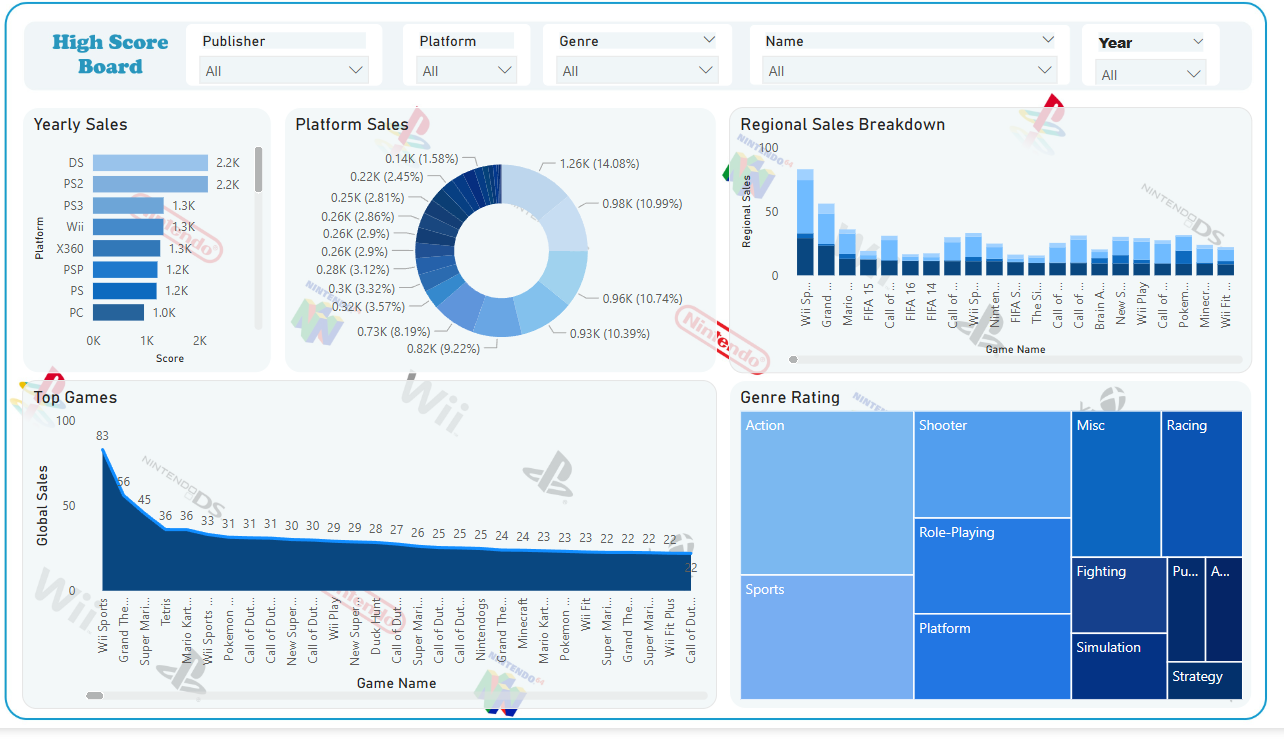1284x739 pixels.
Task: Click the "Top Games" chart title
Action: tap(76, 398)
